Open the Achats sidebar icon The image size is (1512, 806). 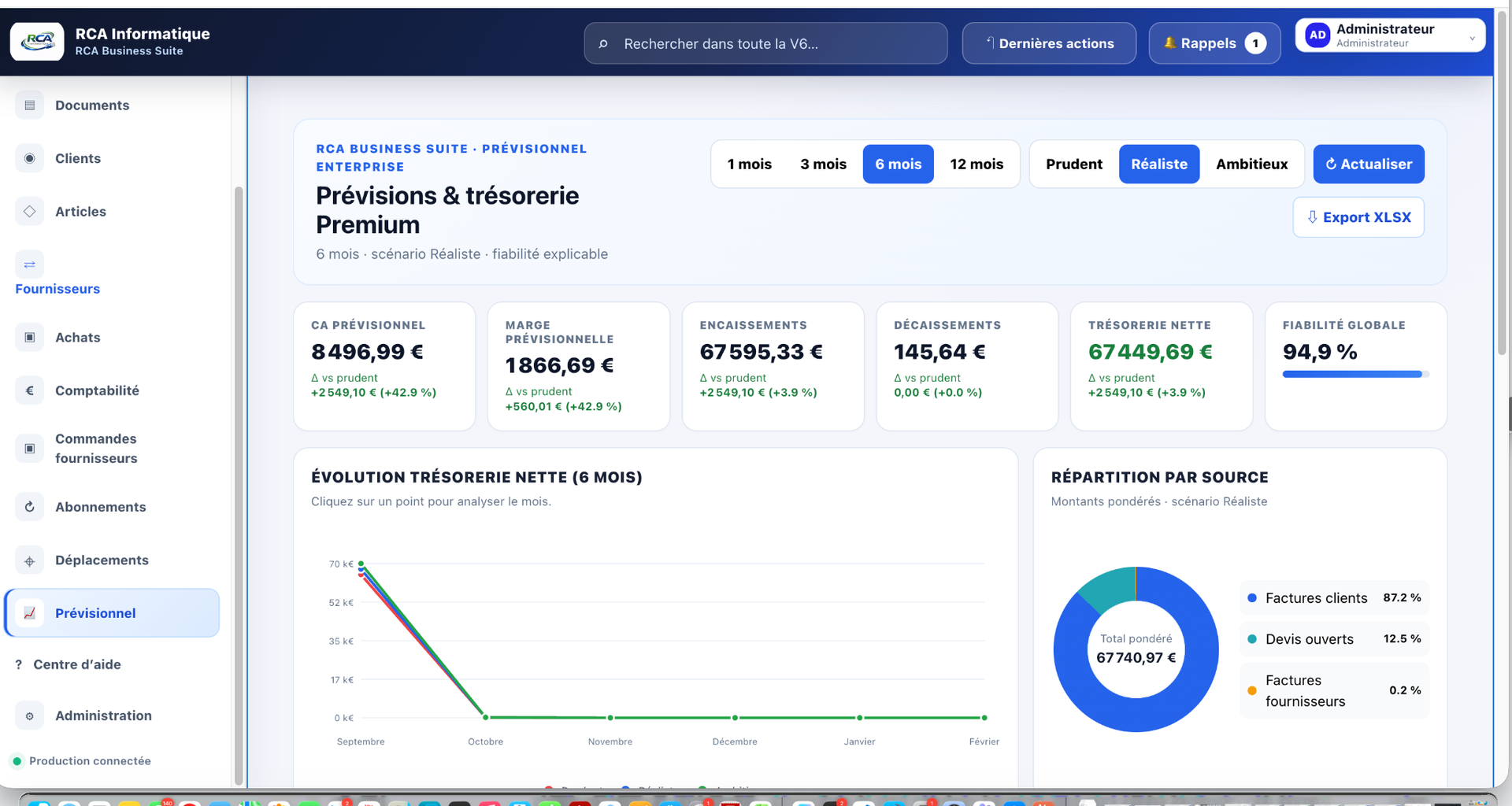[30, 337]
